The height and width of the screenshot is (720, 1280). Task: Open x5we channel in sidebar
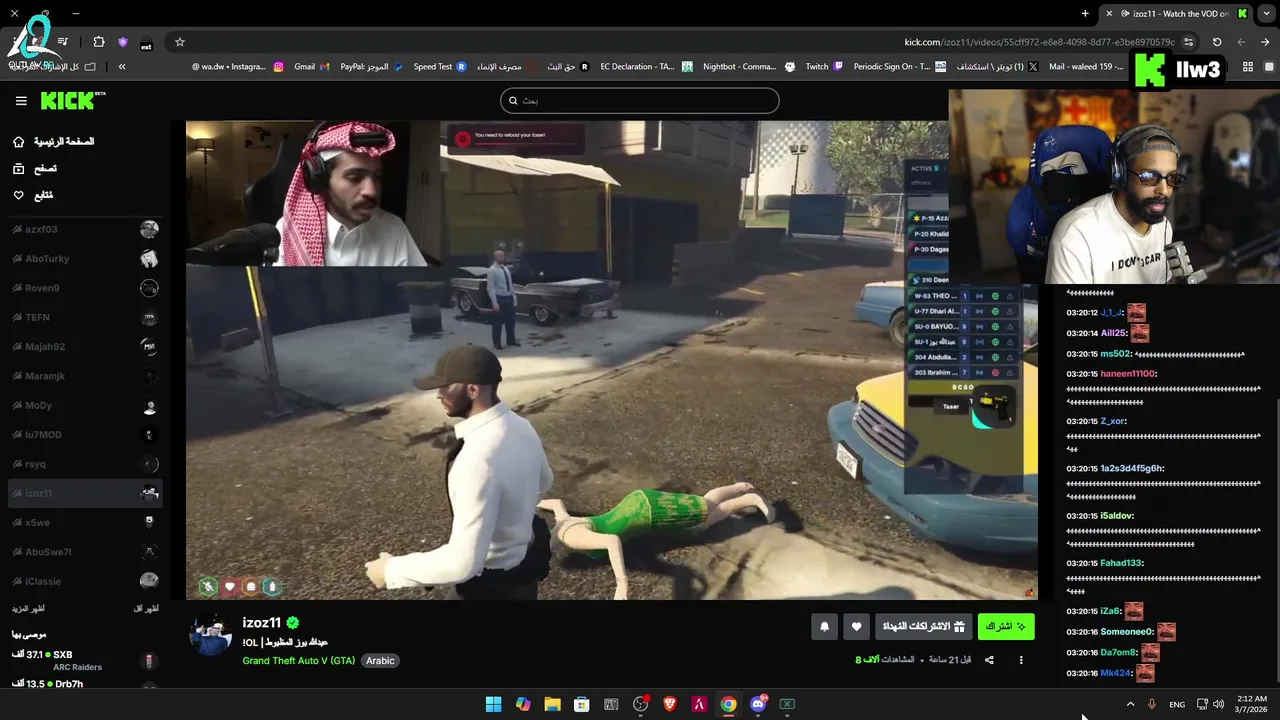click(x=85, y=522)
